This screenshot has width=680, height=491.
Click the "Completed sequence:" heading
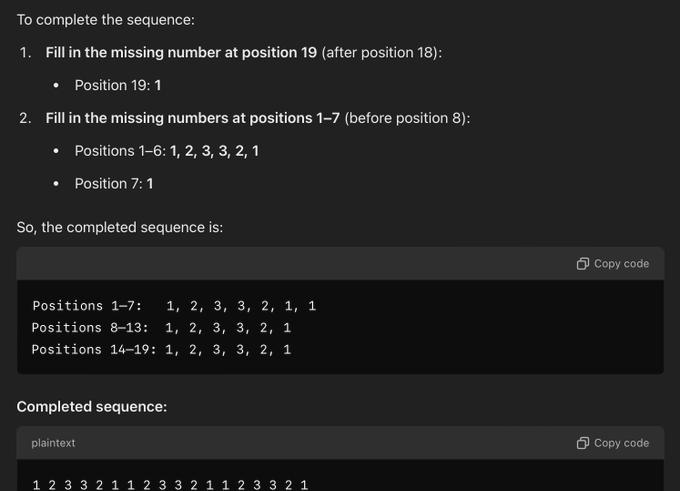point(92,407)
